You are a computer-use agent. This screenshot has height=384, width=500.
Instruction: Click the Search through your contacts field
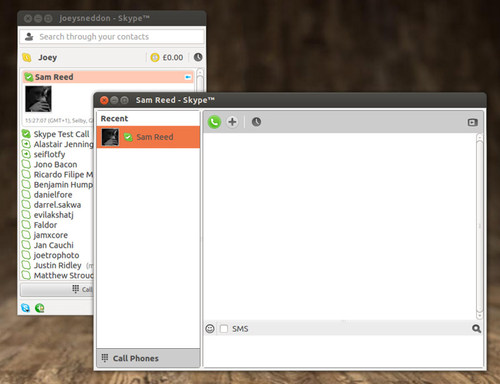click(112, 37)
